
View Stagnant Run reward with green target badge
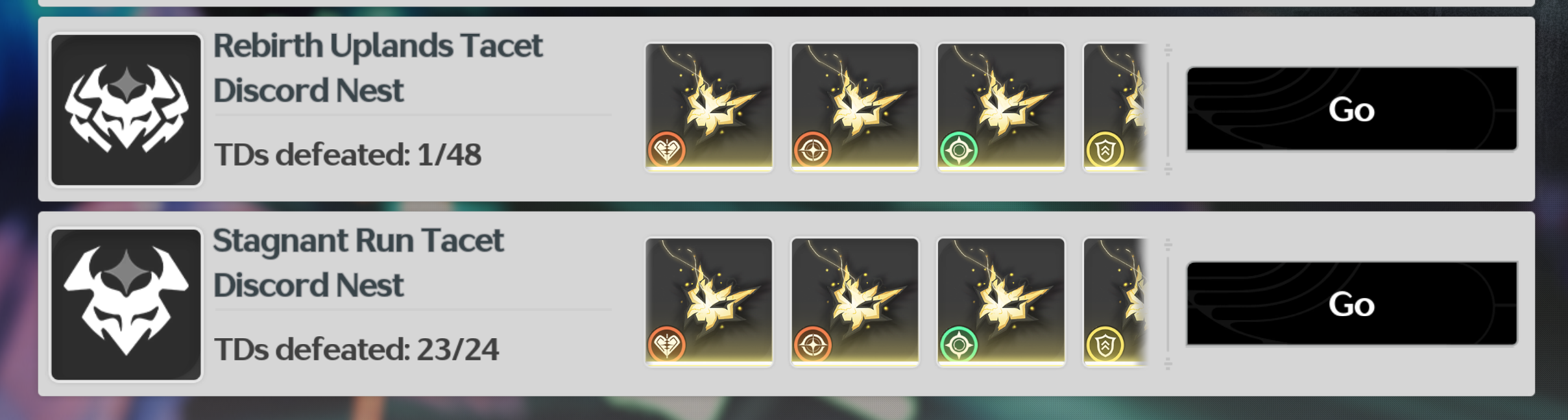(x=1001, y=302)
